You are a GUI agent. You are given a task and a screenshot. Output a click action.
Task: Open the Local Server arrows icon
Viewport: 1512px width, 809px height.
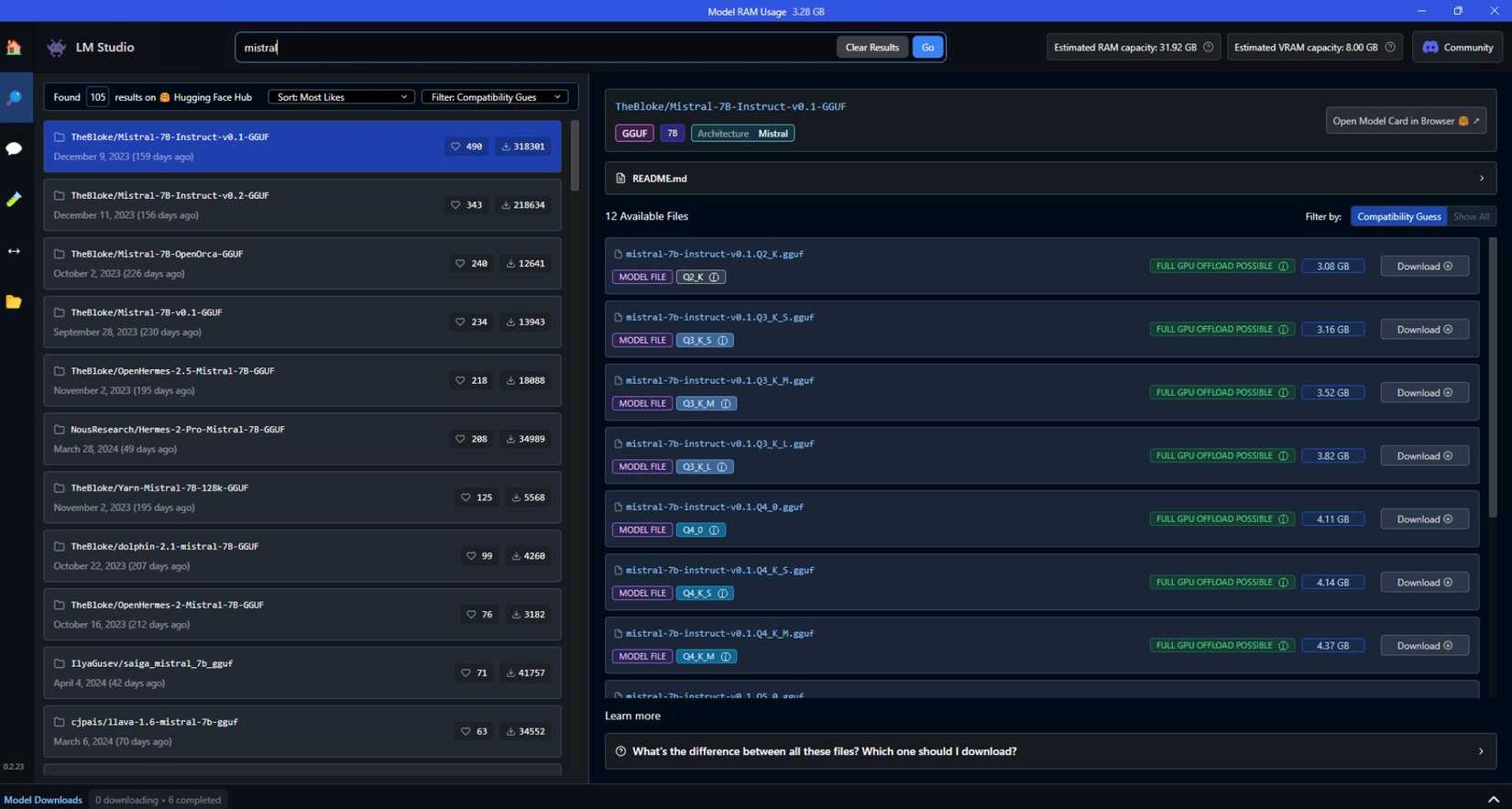[14, 250]
